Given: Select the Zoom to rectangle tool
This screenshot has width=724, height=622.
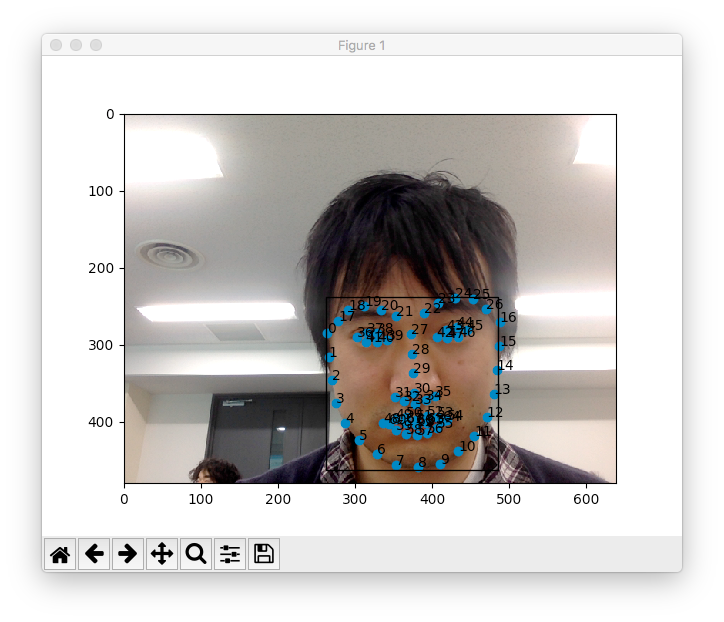Looking at the screenshot, I should pyautogui.click(x=196, y=554).
